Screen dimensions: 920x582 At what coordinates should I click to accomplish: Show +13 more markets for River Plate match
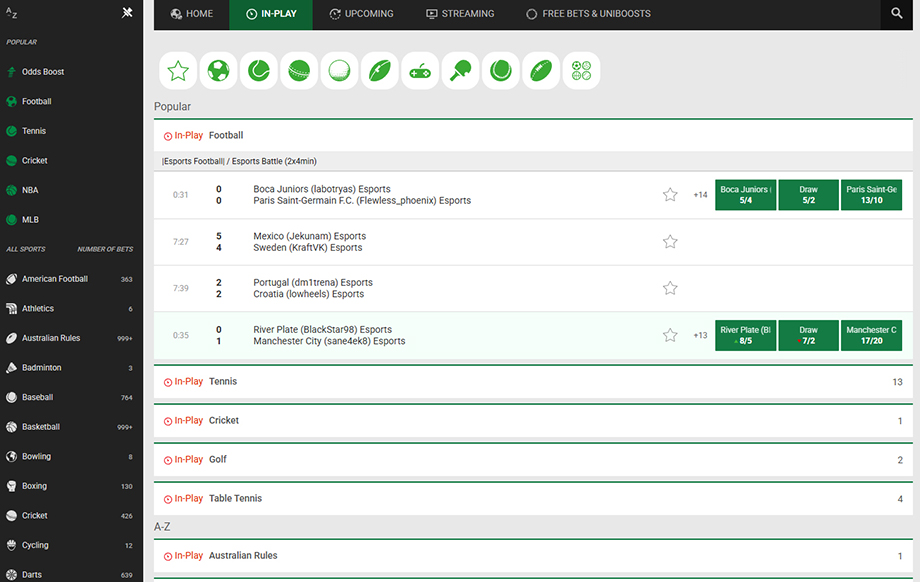(x=701, y=336)
